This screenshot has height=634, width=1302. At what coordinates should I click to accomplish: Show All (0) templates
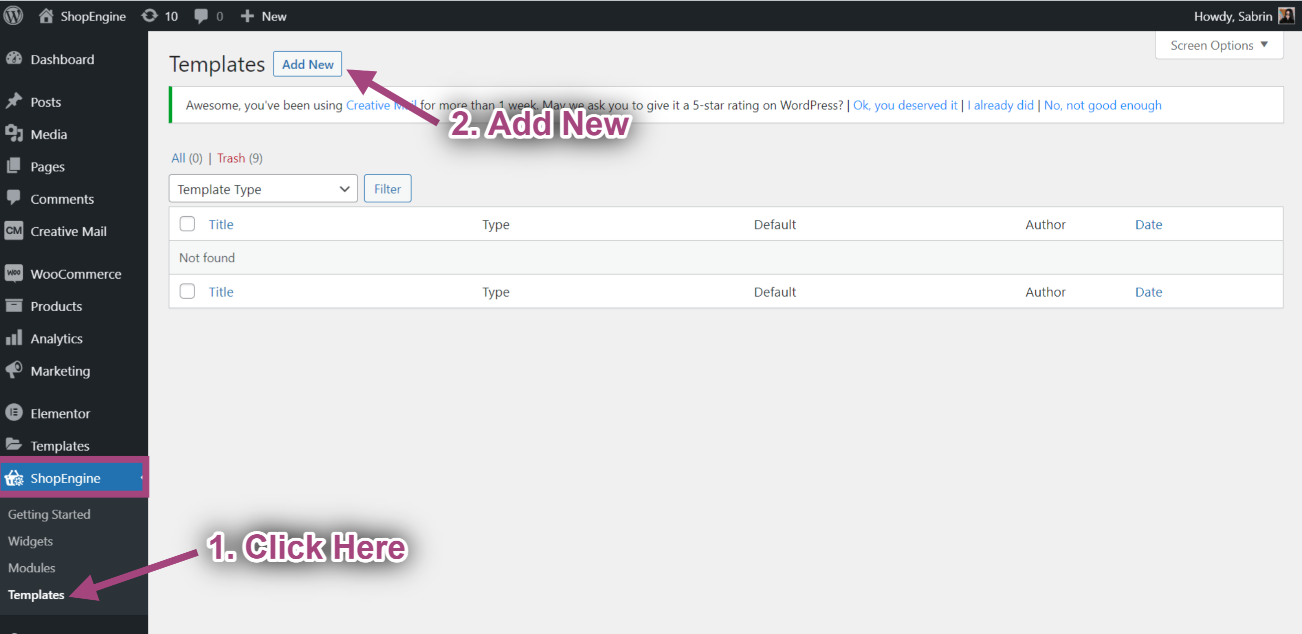[x=187, y=158]
